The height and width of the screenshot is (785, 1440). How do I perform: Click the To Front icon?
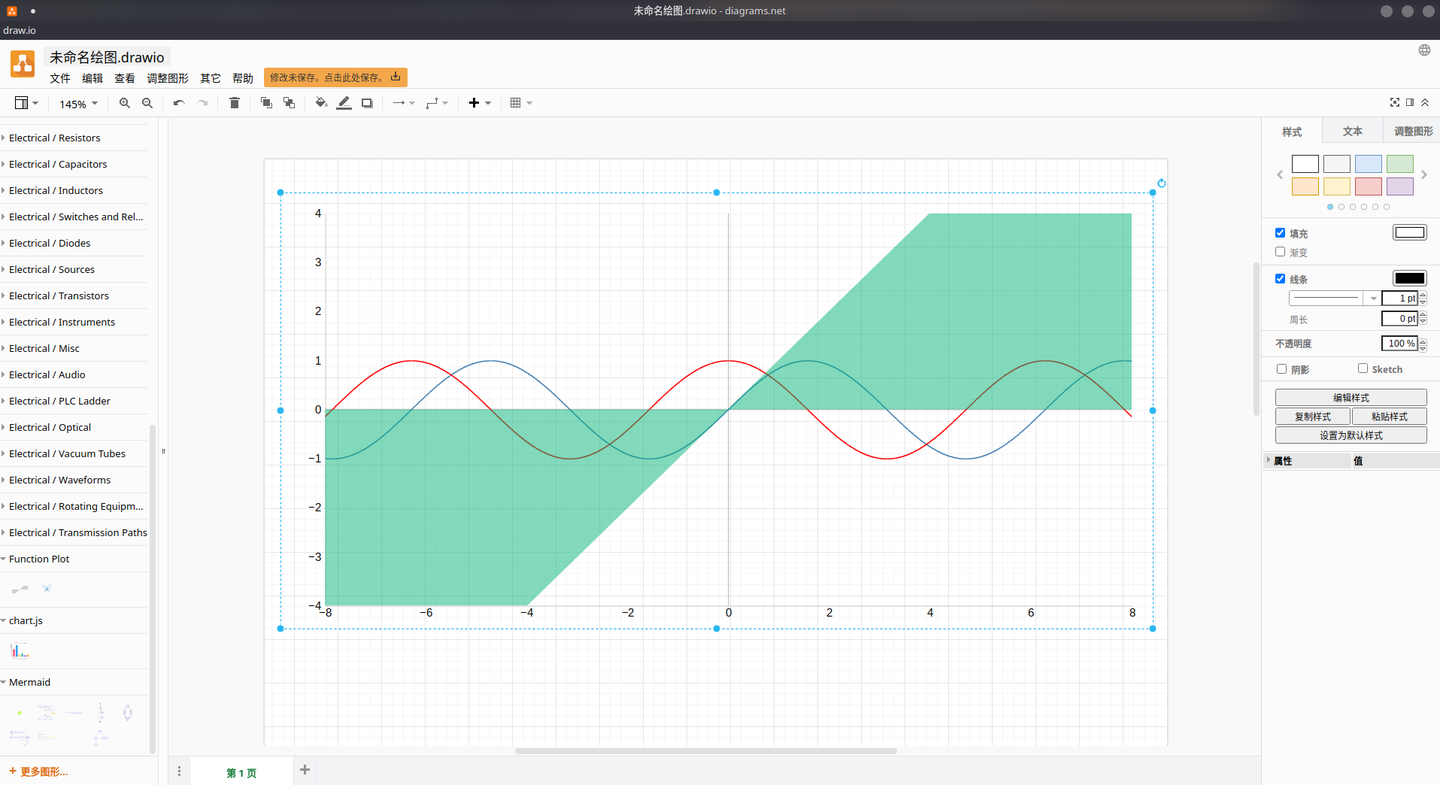266,103
